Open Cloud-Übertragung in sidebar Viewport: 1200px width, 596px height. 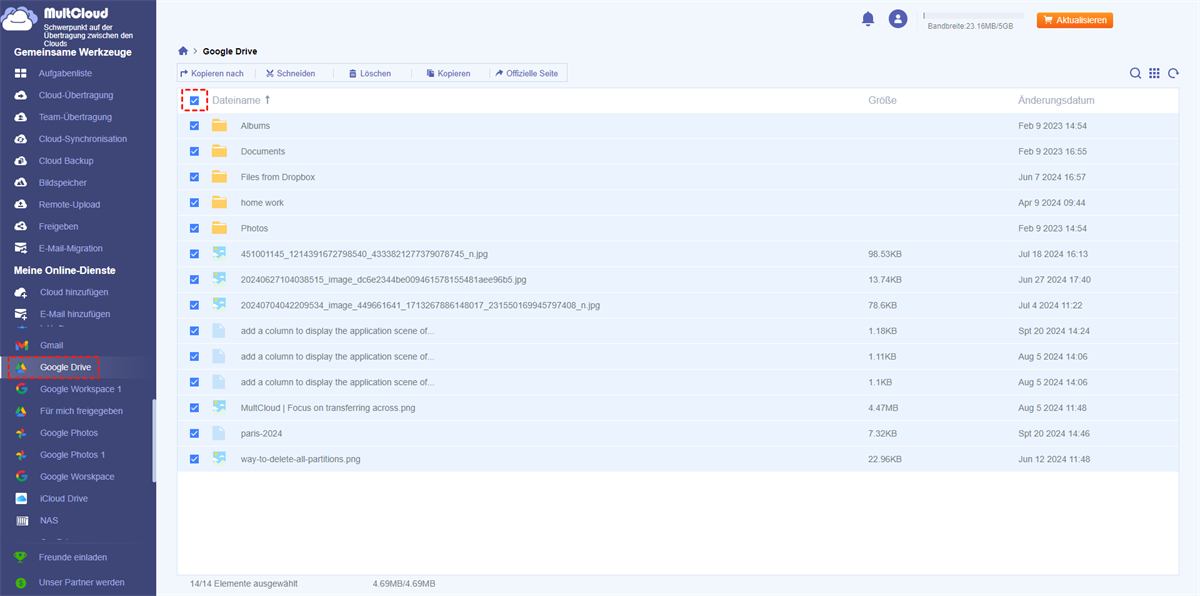(x=75, y=95)
